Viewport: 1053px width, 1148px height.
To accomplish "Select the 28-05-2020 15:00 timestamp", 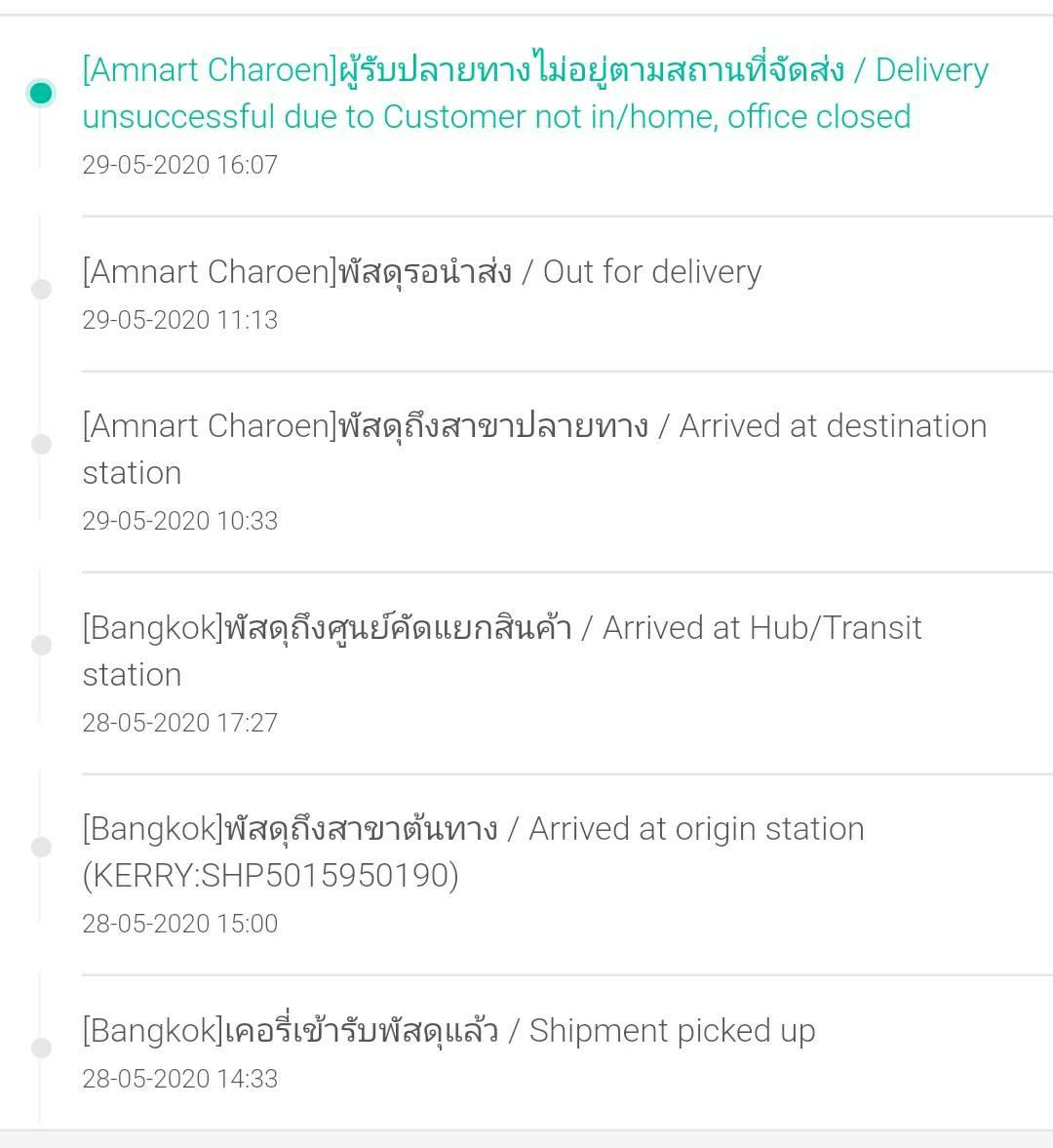I will point(180,924).
